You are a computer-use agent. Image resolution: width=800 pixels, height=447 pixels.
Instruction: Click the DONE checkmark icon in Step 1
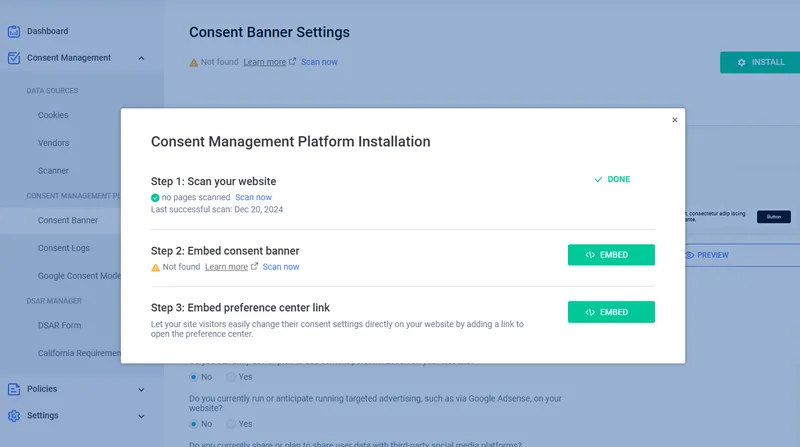tap(598, 180)
